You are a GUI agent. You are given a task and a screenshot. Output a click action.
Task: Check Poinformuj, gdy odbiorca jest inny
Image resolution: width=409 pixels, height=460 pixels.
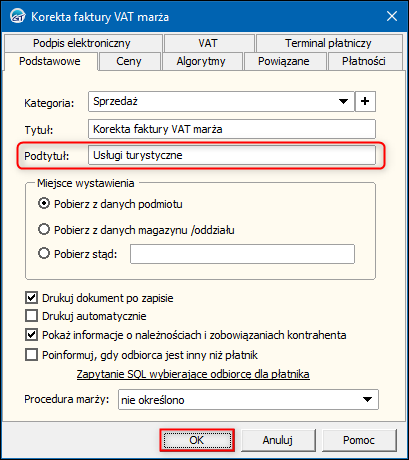31,355
